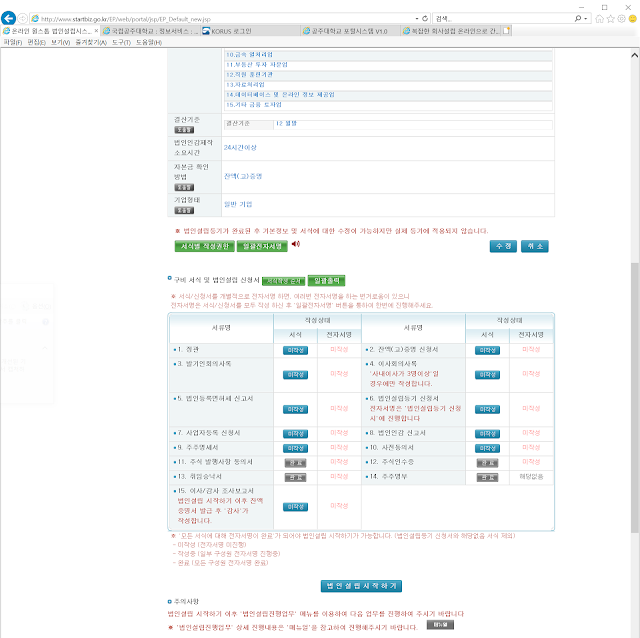
Task: Refresh the page with the reload icon
Action: click(x=425, y=18)
